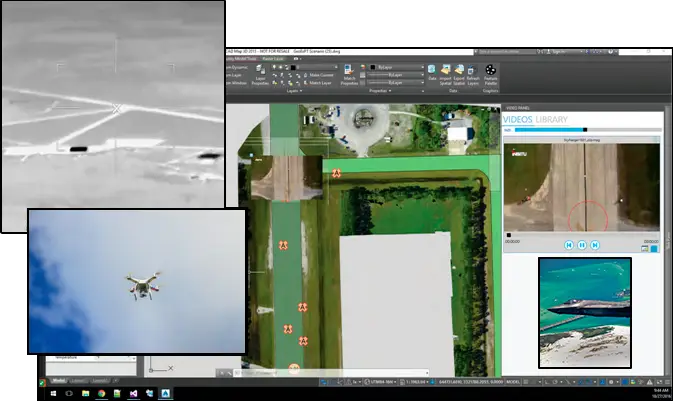This screenshot has height=401, width=673.
Task: Switch to the LIBRARY tab
Action: click(x=552, y=119)
